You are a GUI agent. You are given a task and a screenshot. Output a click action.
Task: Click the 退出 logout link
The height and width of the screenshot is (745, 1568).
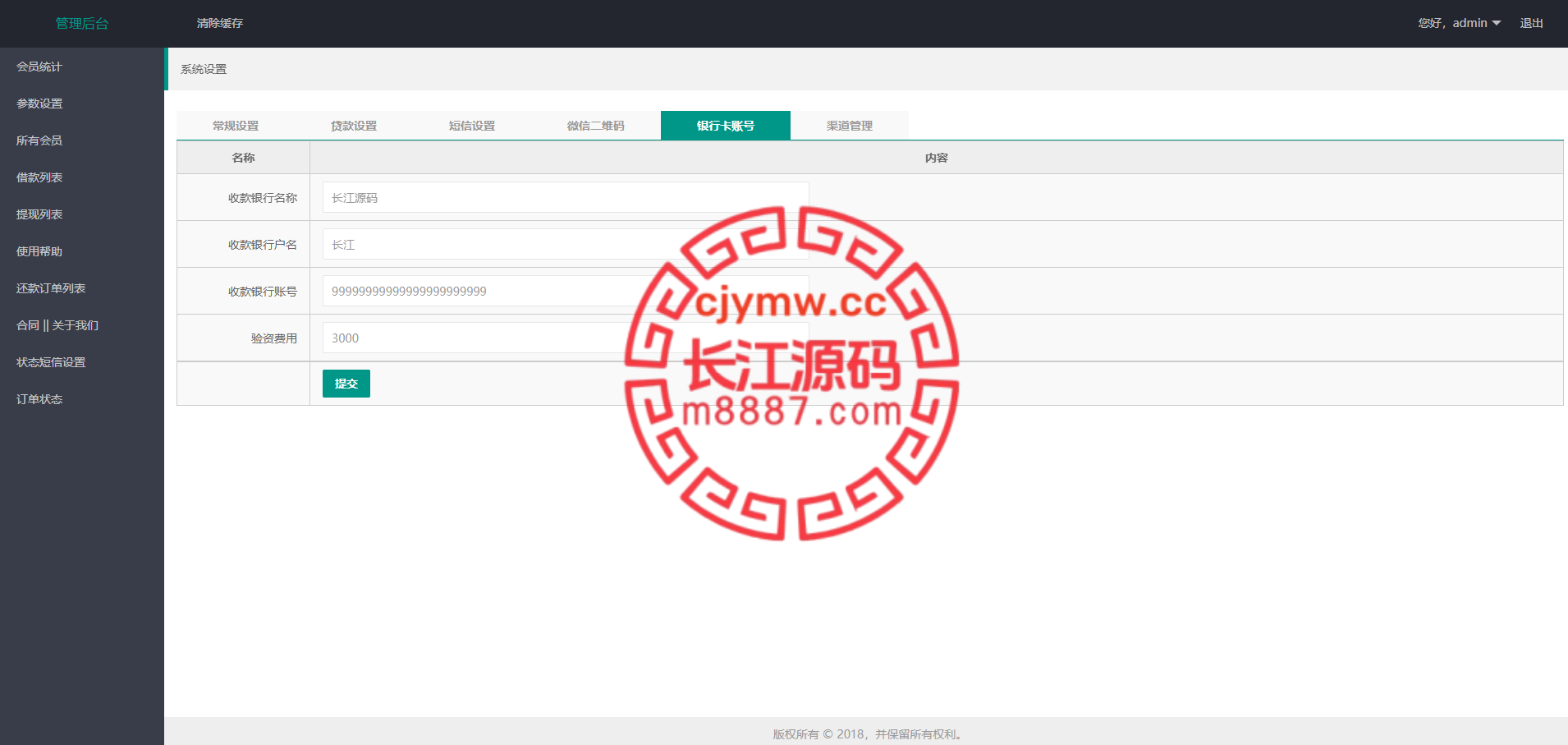1531,23
